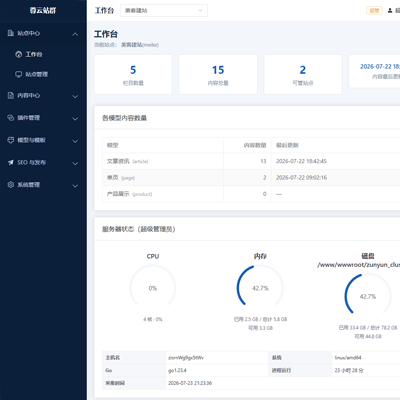
Task: Click the SEO 与发布 rocket icon
Action: [11, 162]
